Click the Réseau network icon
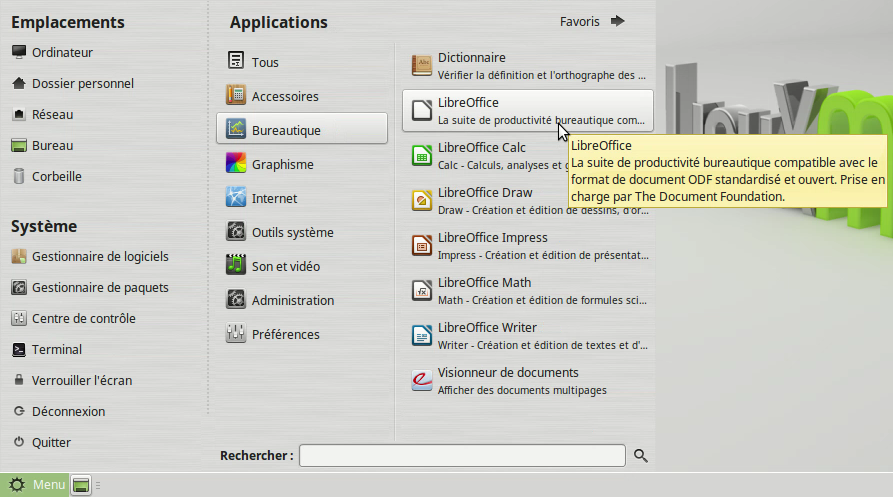The width and height of the screenshot is (893, 497). pos(19,114)
